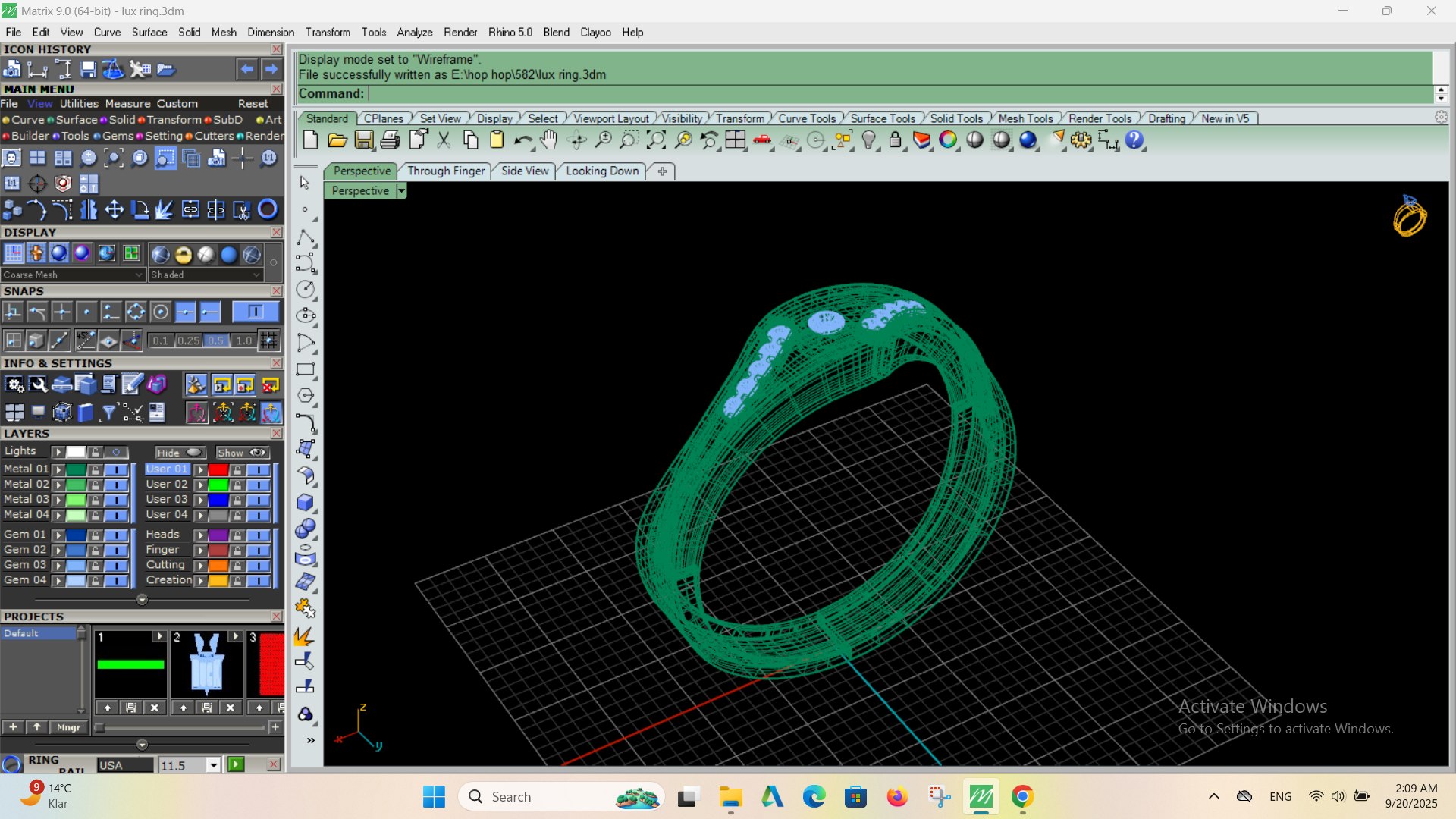Click the Print icon in Standard toolbar
The image size is (1456, 819).
coord(391,140)
